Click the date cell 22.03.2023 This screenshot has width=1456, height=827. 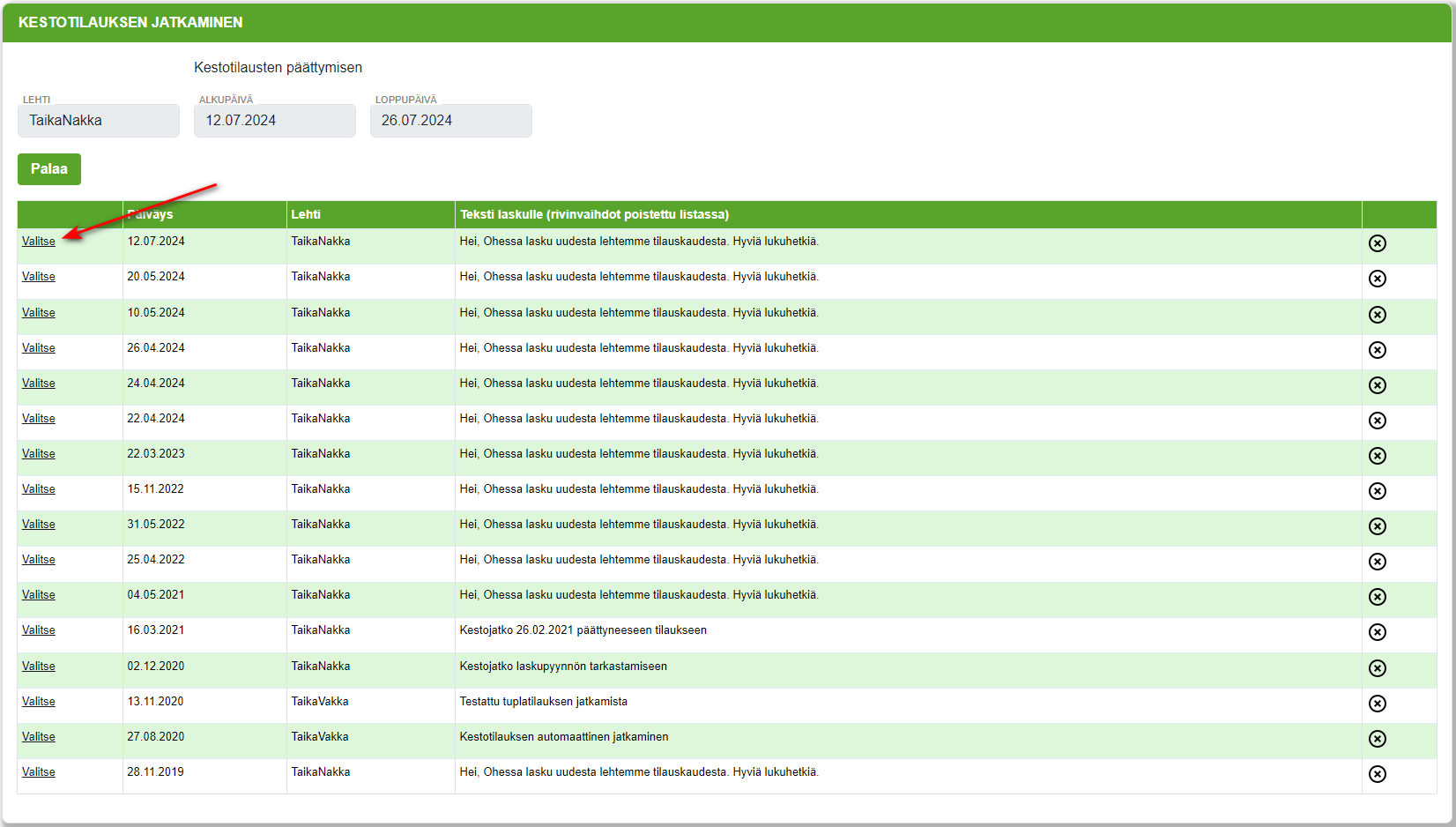click(x=156, y=454)
